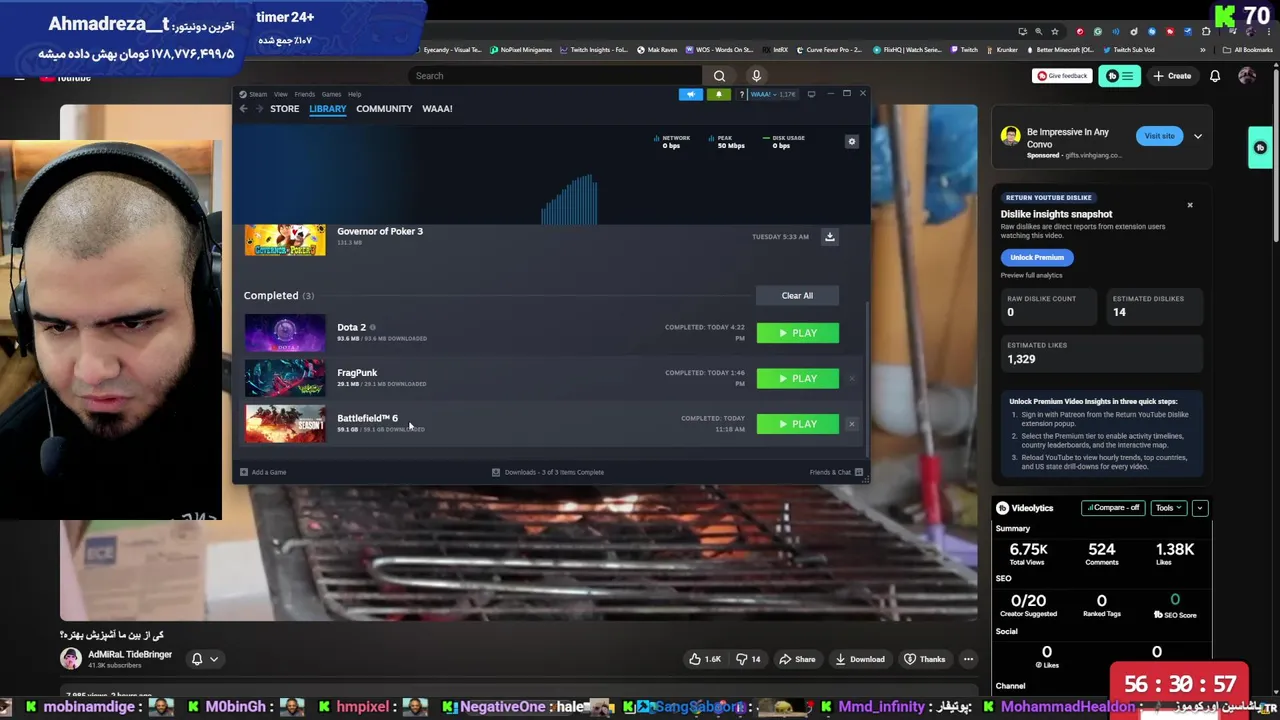Switch Steam to Big Picture mode icon
1280x720 pixels.
pos(812,94)
